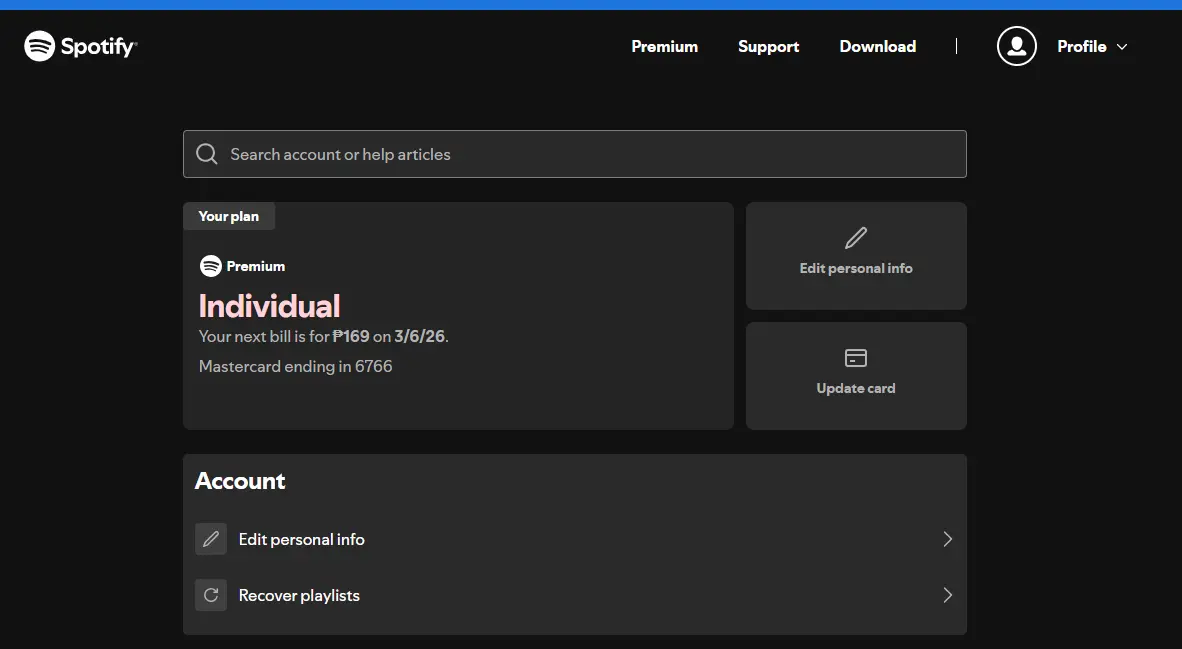Open Edit personal info row in Account list
The image size is (1182, 649).
click(574, 539)
